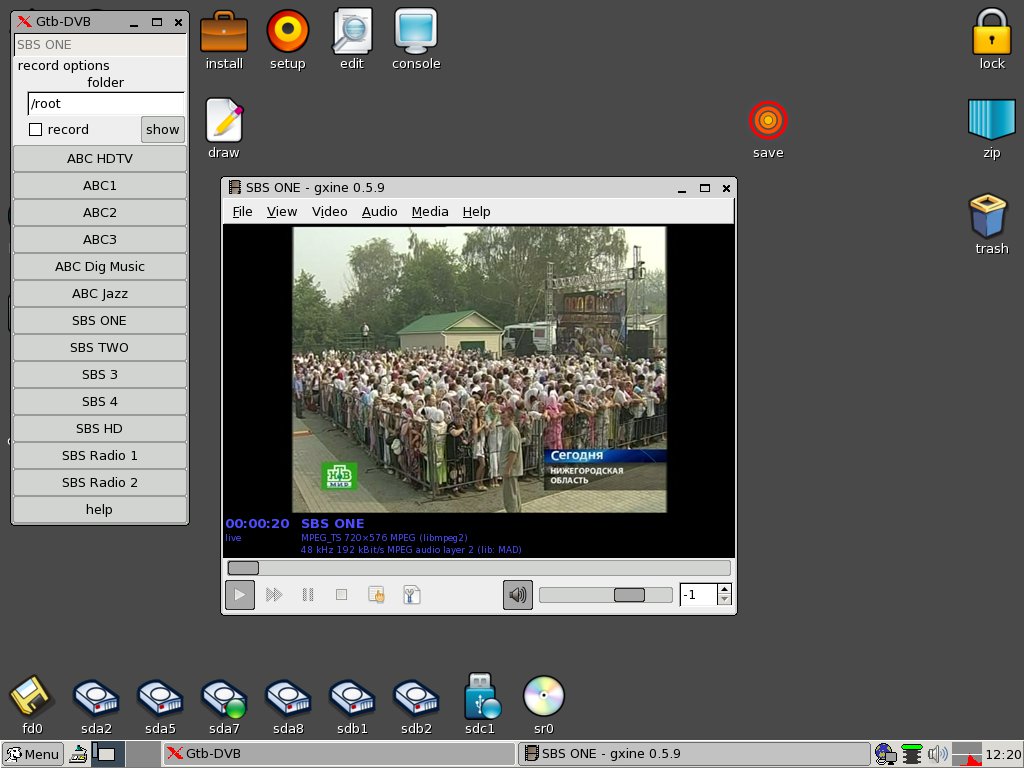Image resolution: width=1024 pixels, height=768 pixels.
Task: Click the SBS ONE channel name field
Action: [x=100, y=45]
